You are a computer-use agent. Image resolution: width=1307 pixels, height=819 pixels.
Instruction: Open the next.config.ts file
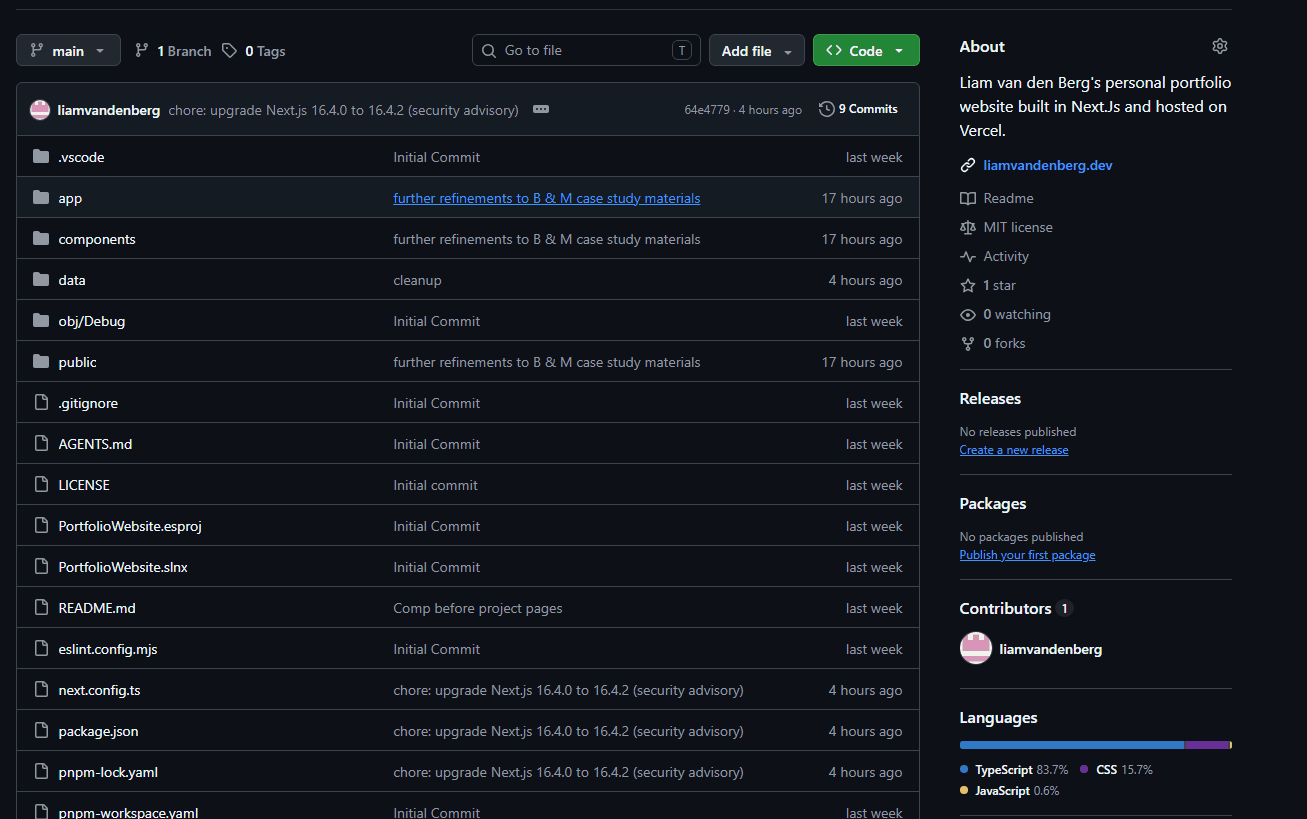point(99,690)
